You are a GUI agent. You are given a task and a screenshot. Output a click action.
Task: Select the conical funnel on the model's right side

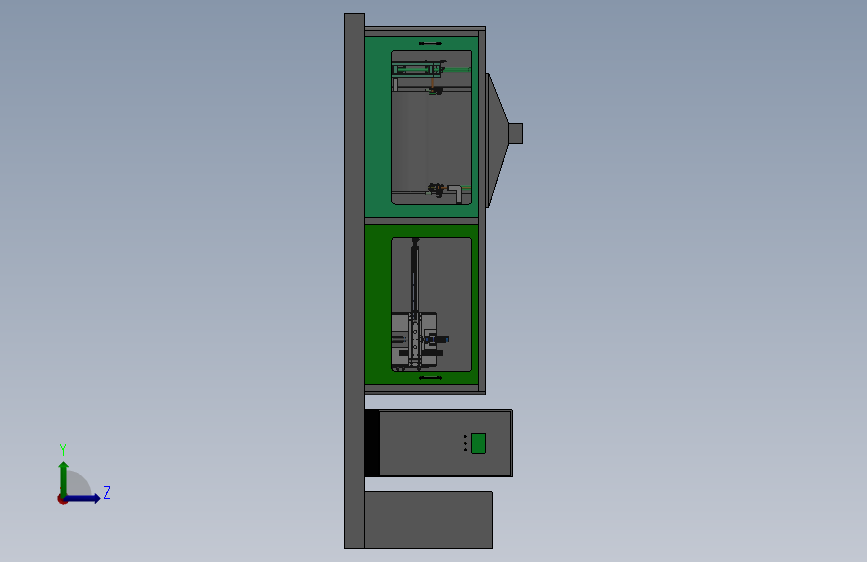(497, 140)
